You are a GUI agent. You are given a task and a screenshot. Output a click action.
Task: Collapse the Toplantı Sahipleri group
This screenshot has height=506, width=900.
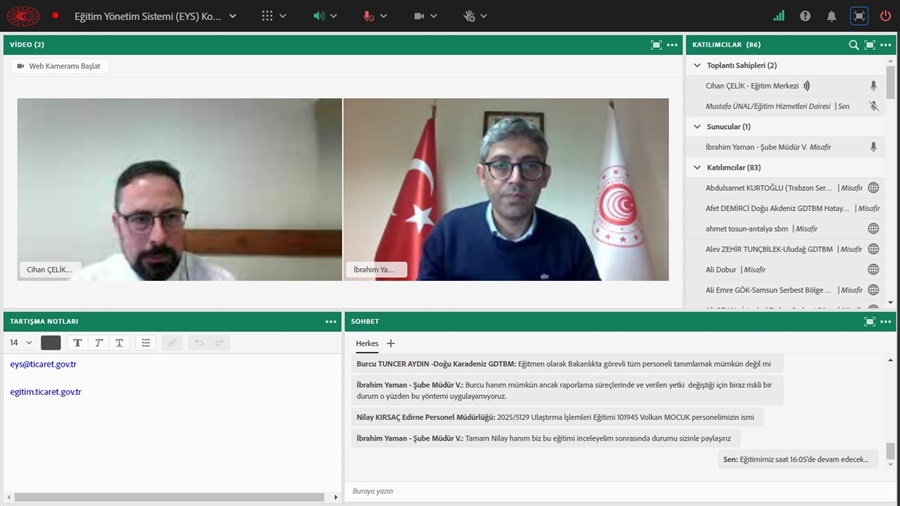[x=697, y=65]
